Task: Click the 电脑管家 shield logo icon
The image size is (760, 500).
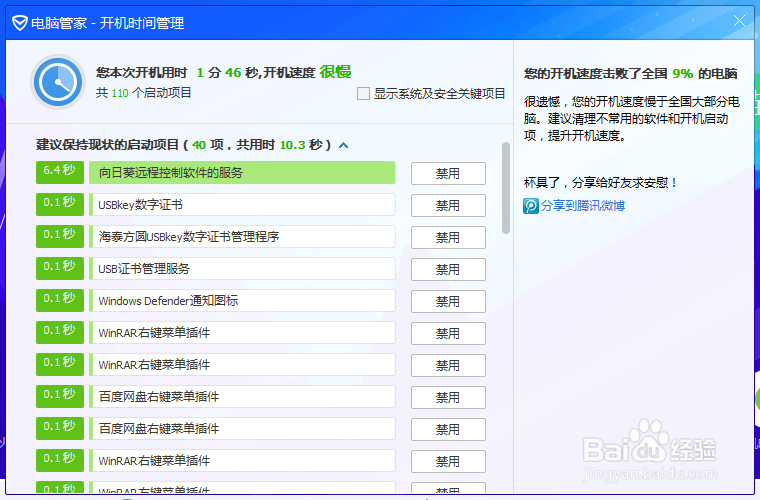Action: (20, 23)
